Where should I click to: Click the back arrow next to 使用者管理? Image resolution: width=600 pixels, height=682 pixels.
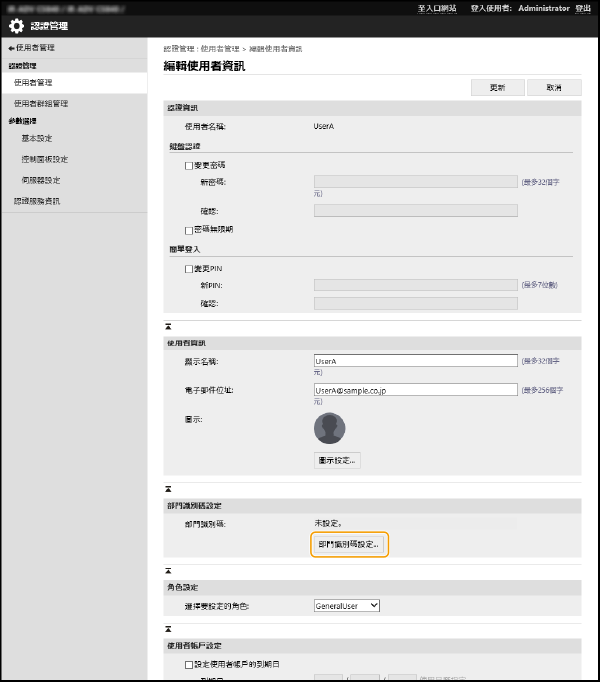(x=11, y=48)
